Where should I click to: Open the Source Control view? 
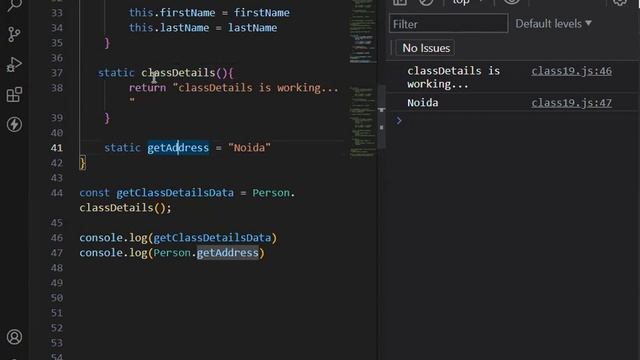14,34
